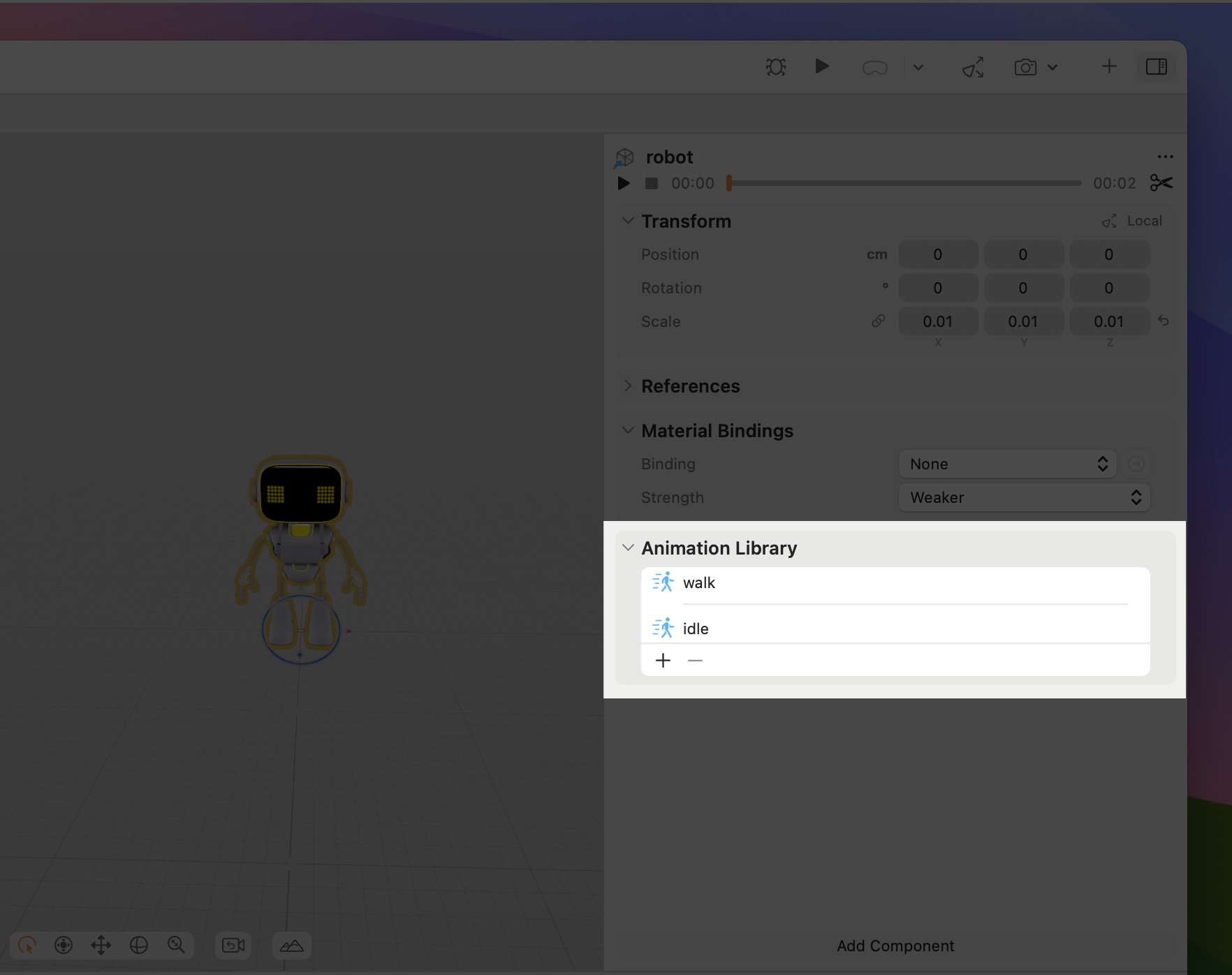Open the Strength dropdown set to Weaker
The image size is (1232, 975).
(x=1023, y=497)
